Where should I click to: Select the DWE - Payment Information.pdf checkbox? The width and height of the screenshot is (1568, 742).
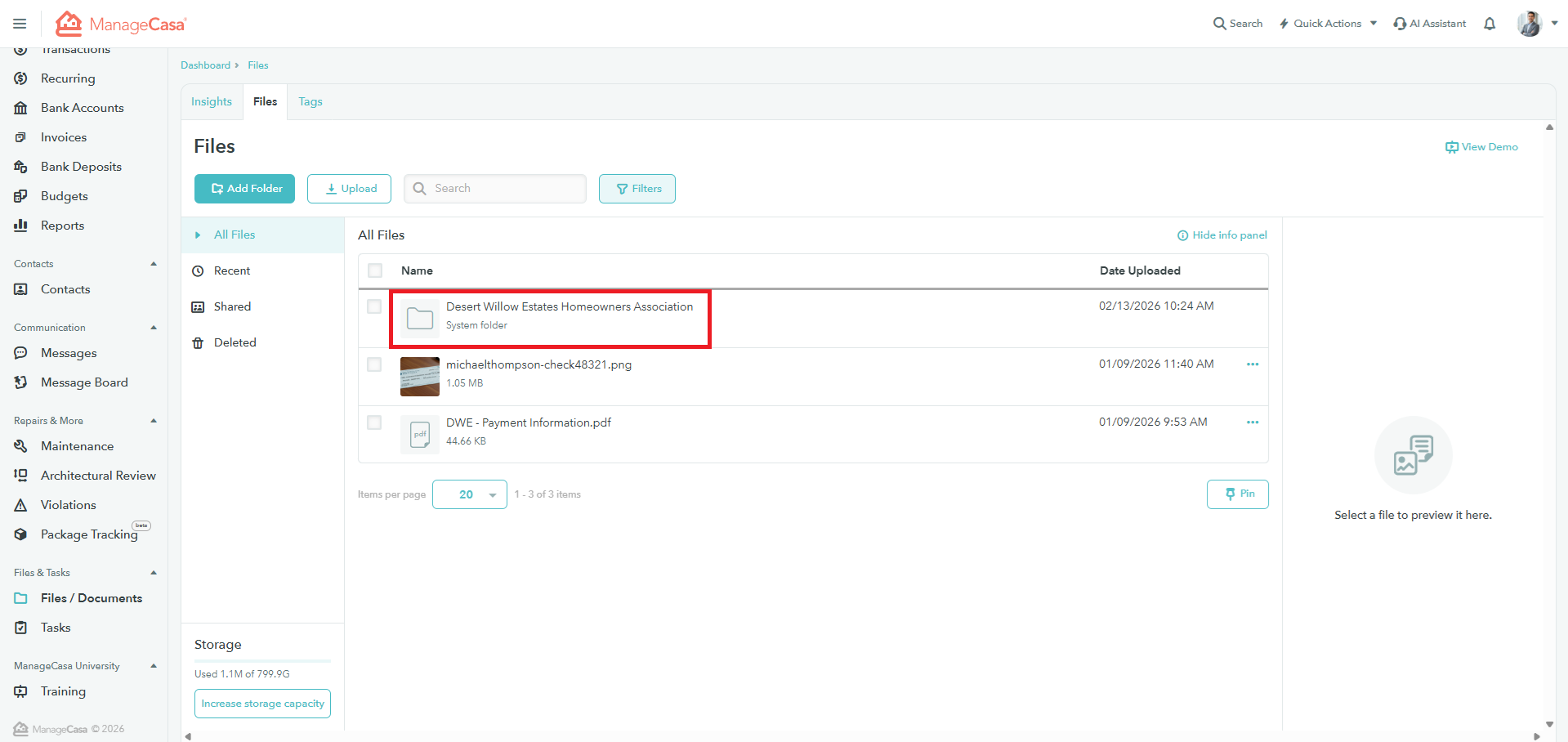pyautogui.click(x=374, y=422)
